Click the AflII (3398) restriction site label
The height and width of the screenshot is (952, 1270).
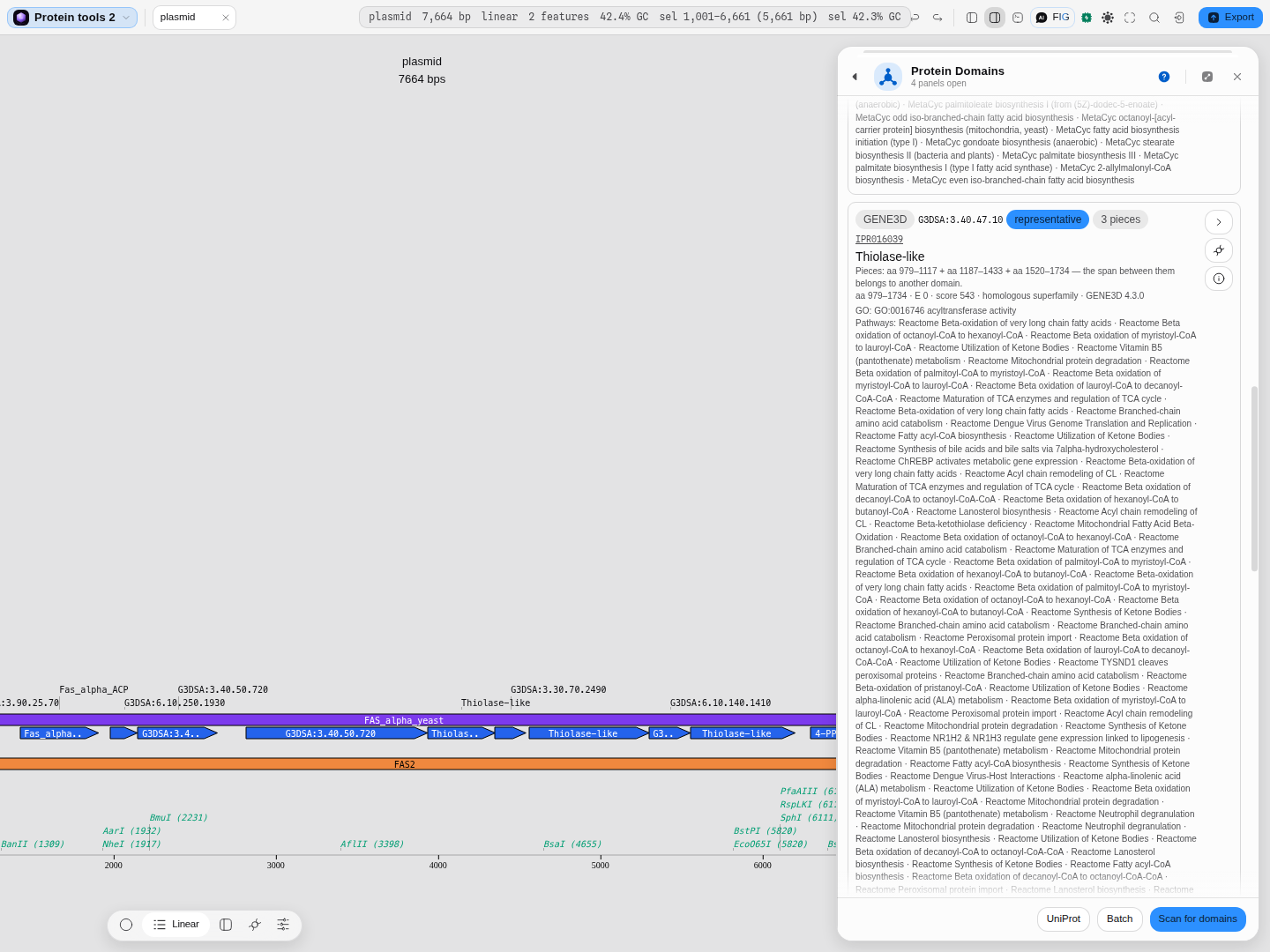pos(372,844)
